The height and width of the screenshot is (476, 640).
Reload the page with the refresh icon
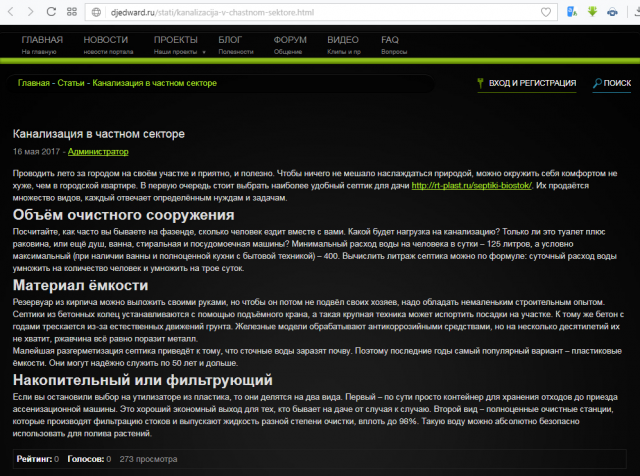coord(51,12)
